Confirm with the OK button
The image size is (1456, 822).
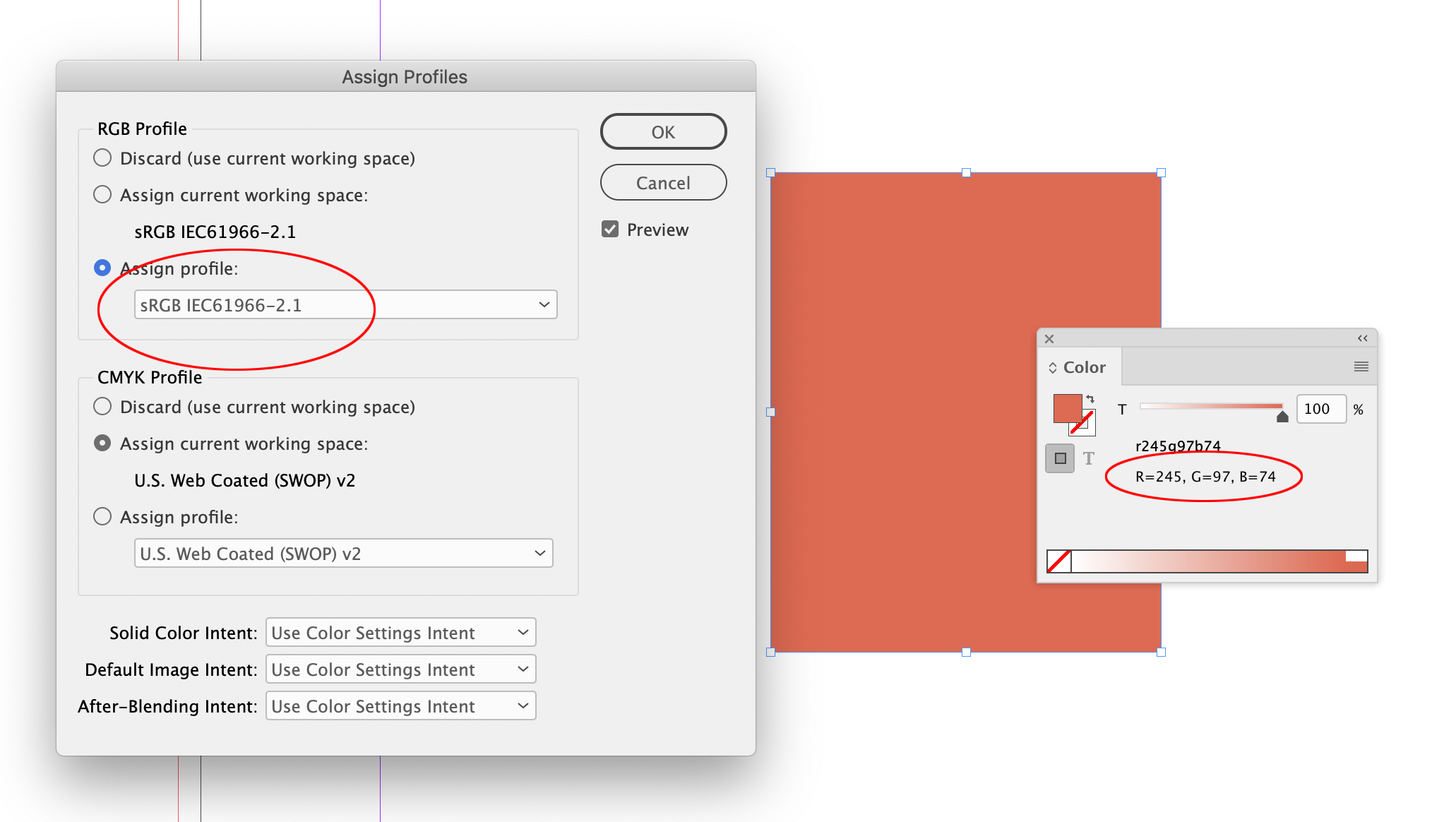click(662, 131)
